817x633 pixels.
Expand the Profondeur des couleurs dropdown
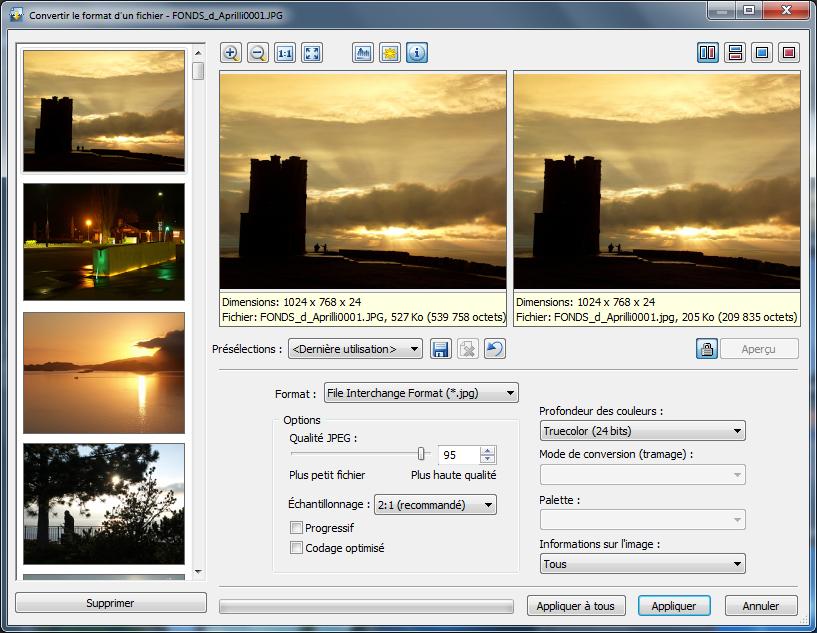642,431
